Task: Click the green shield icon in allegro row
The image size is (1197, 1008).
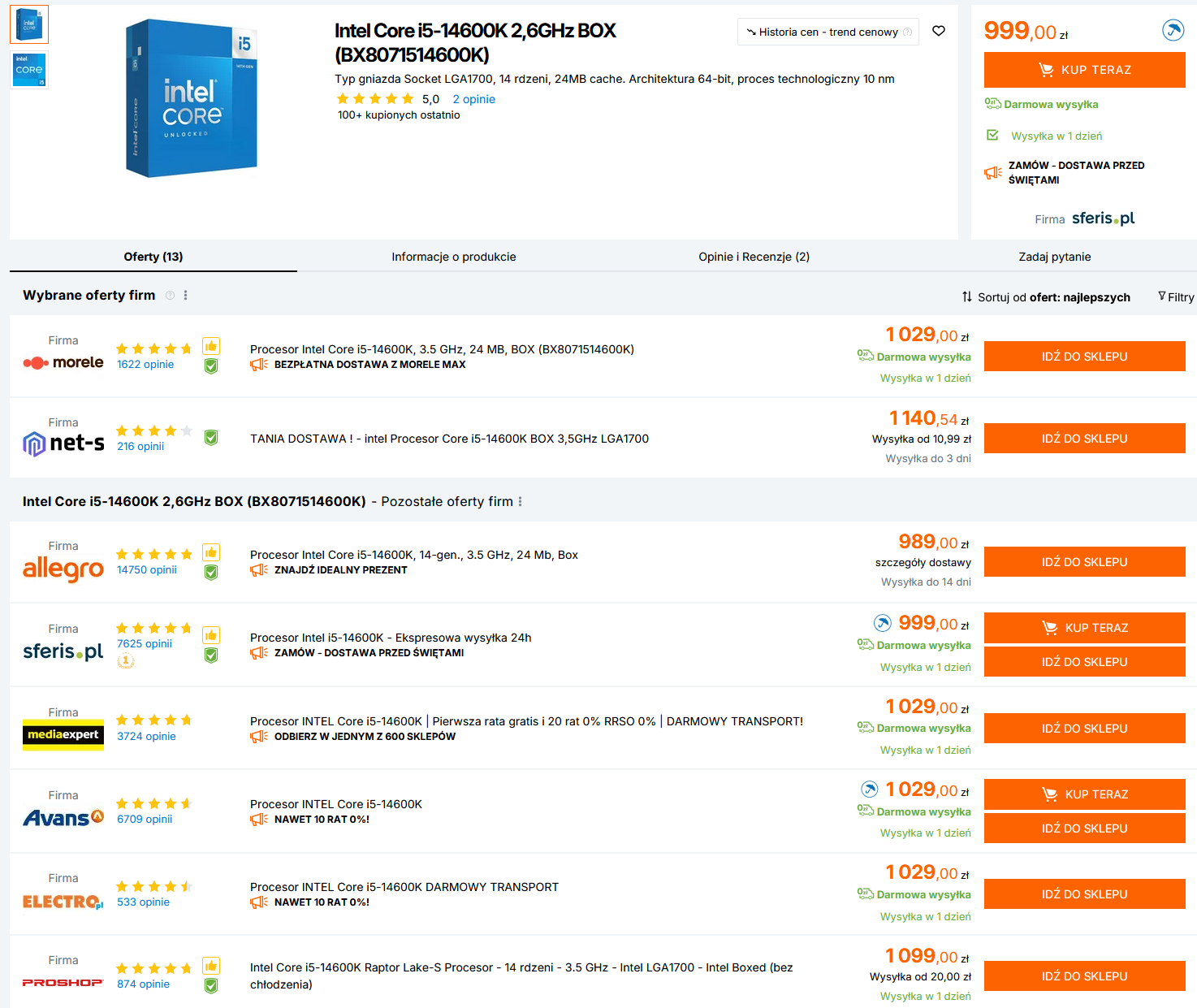Action: 211,572
